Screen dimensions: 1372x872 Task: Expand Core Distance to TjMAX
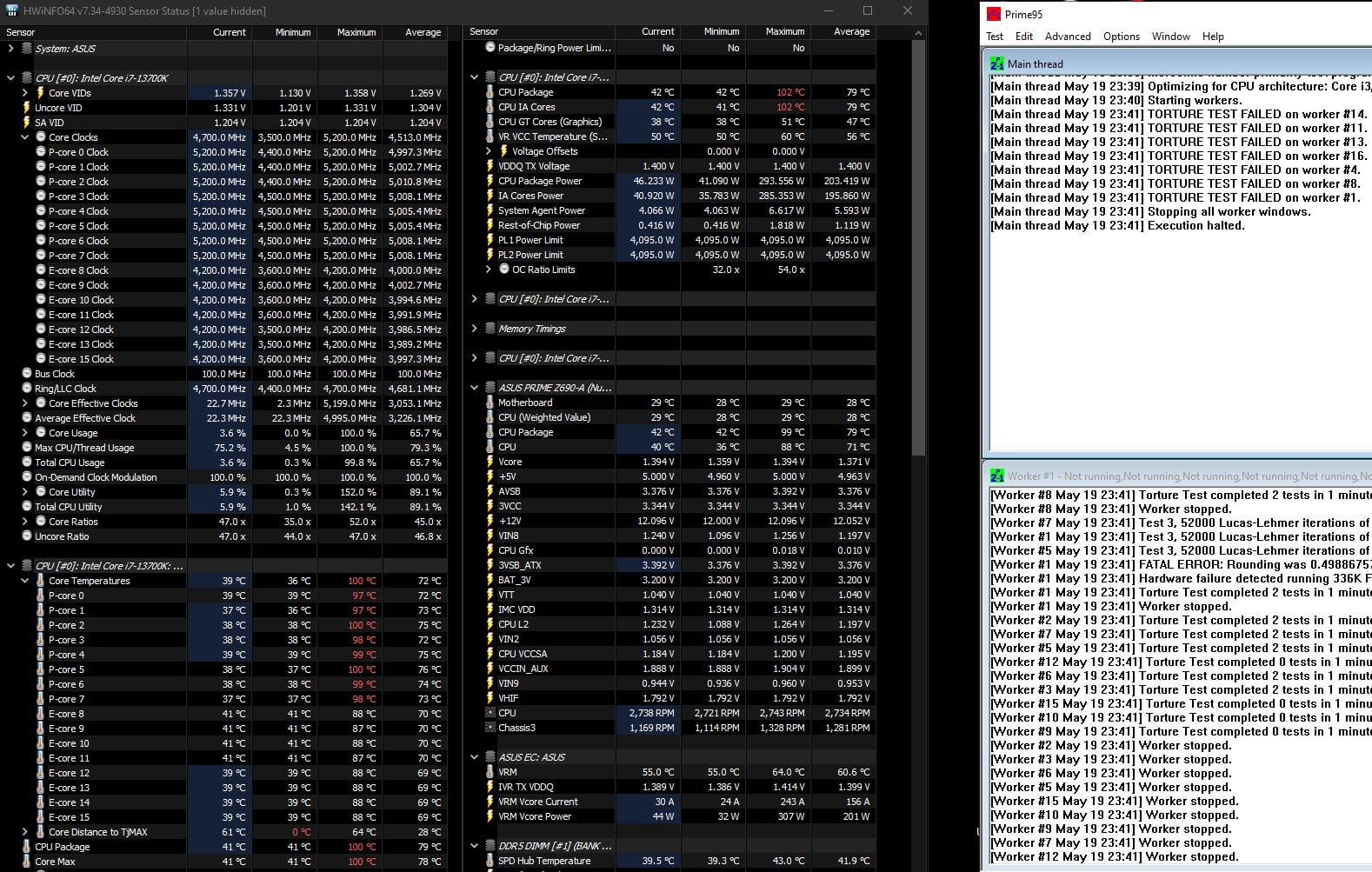[24, 832]
